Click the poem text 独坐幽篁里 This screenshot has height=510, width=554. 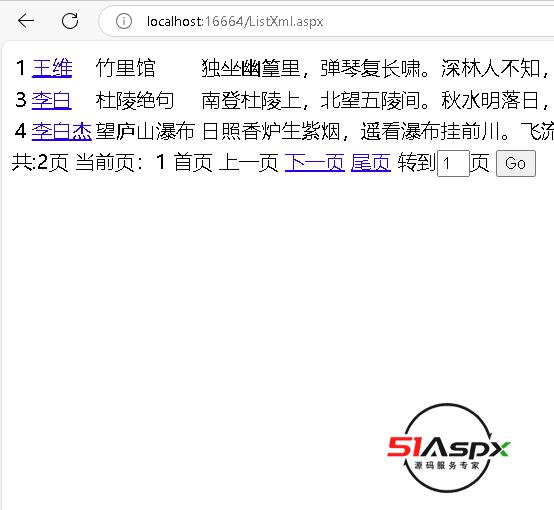tap(251, 68)
